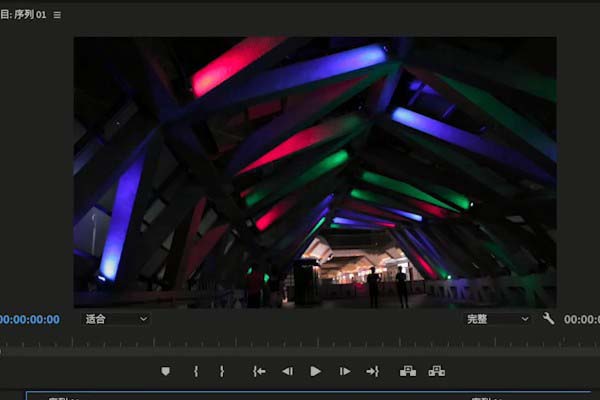Open settings with the wrench icon
Image resolution: width=600 pixels, height=400 pixels.
[548, 318]
